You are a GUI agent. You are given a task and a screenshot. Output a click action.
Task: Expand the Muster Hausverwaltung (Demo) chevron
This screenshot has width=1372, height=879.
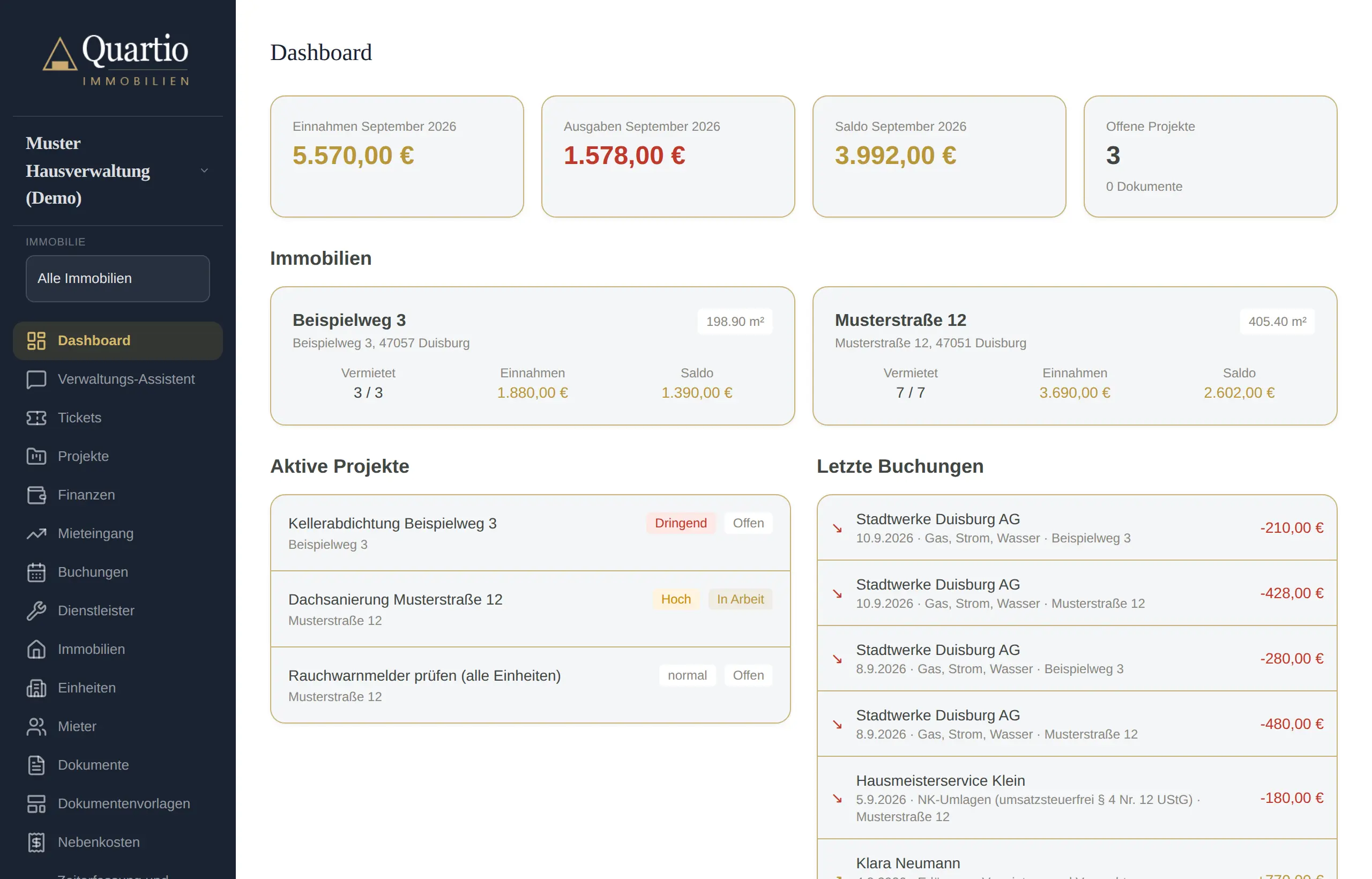point(204,170)
